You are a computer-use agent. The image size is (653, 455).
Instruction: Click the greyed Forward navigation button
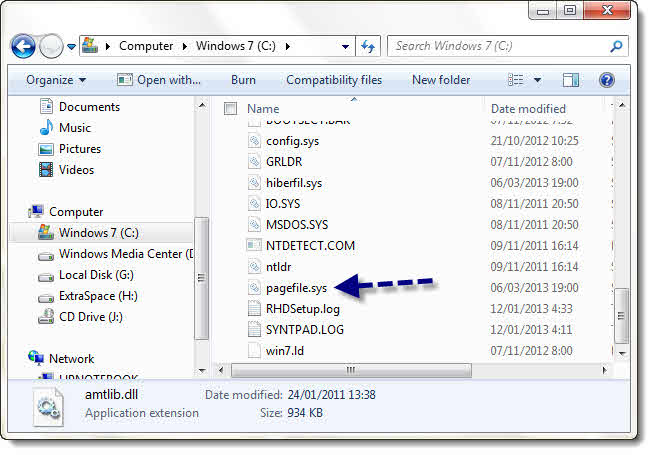coord(51,46)
